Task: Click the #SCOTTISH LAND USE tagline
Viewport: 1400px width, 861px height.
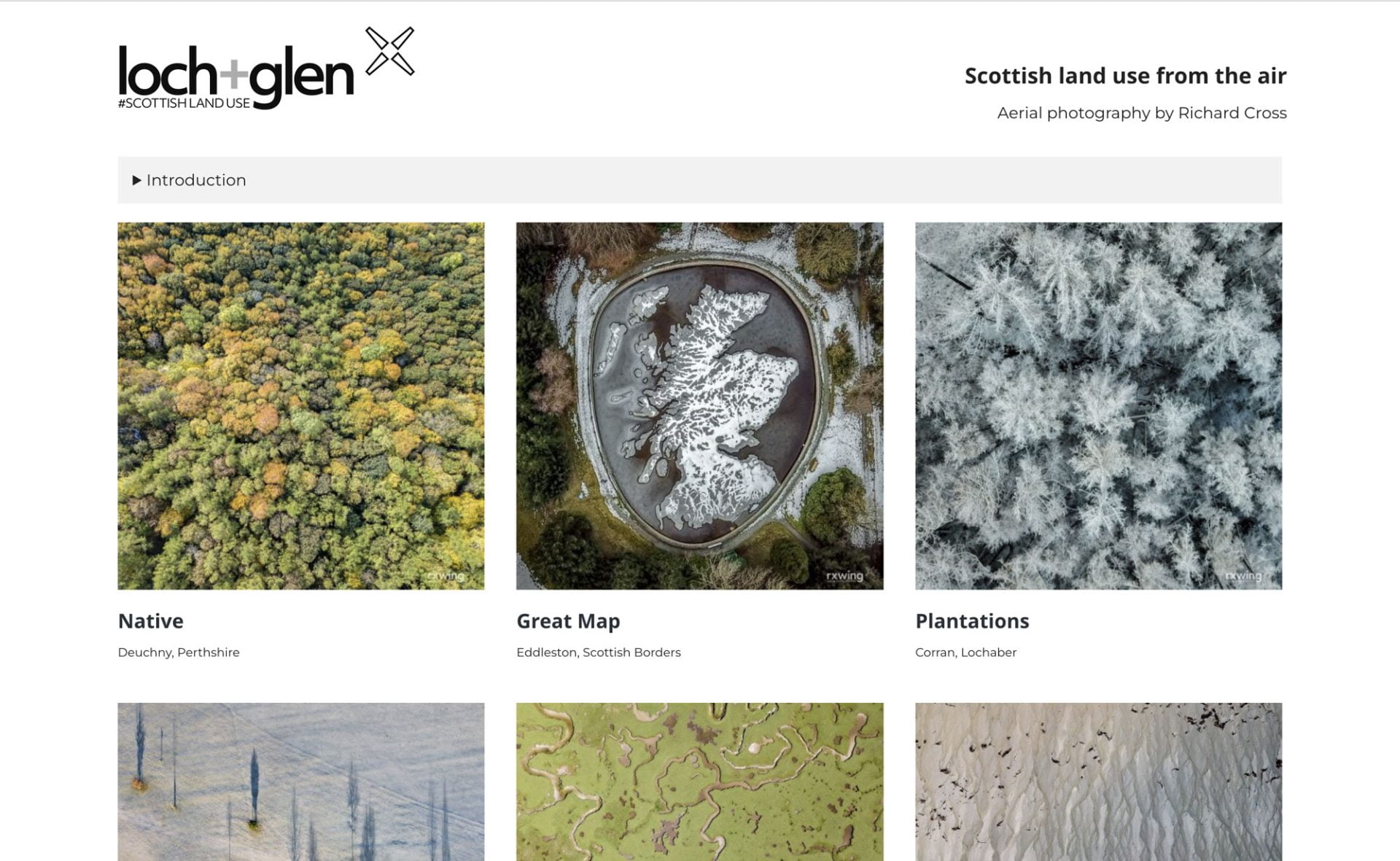Action: [184, 104]
